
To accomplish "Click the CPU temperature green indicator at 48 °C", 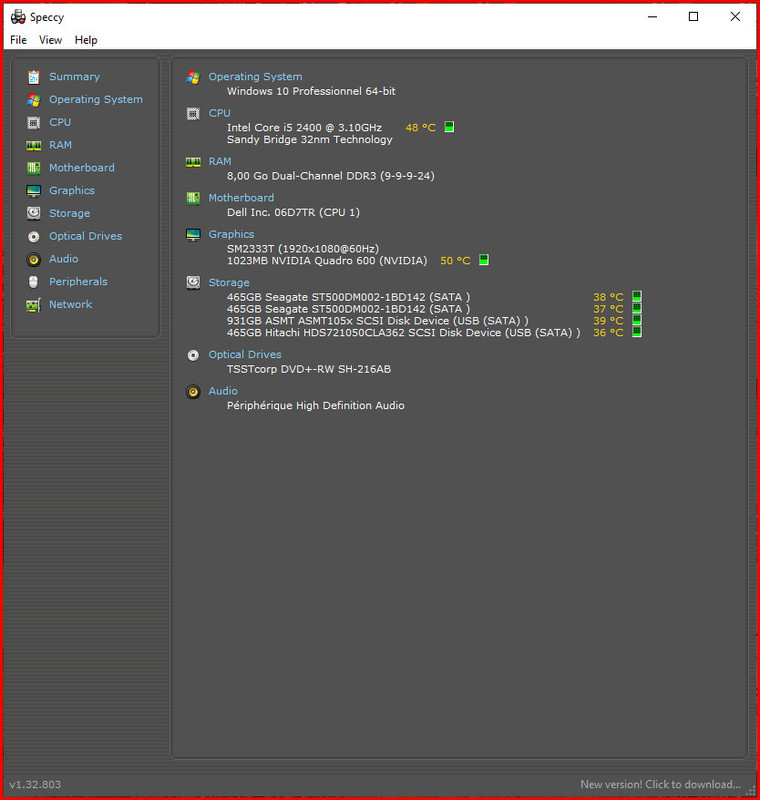I will pos(449,127).
